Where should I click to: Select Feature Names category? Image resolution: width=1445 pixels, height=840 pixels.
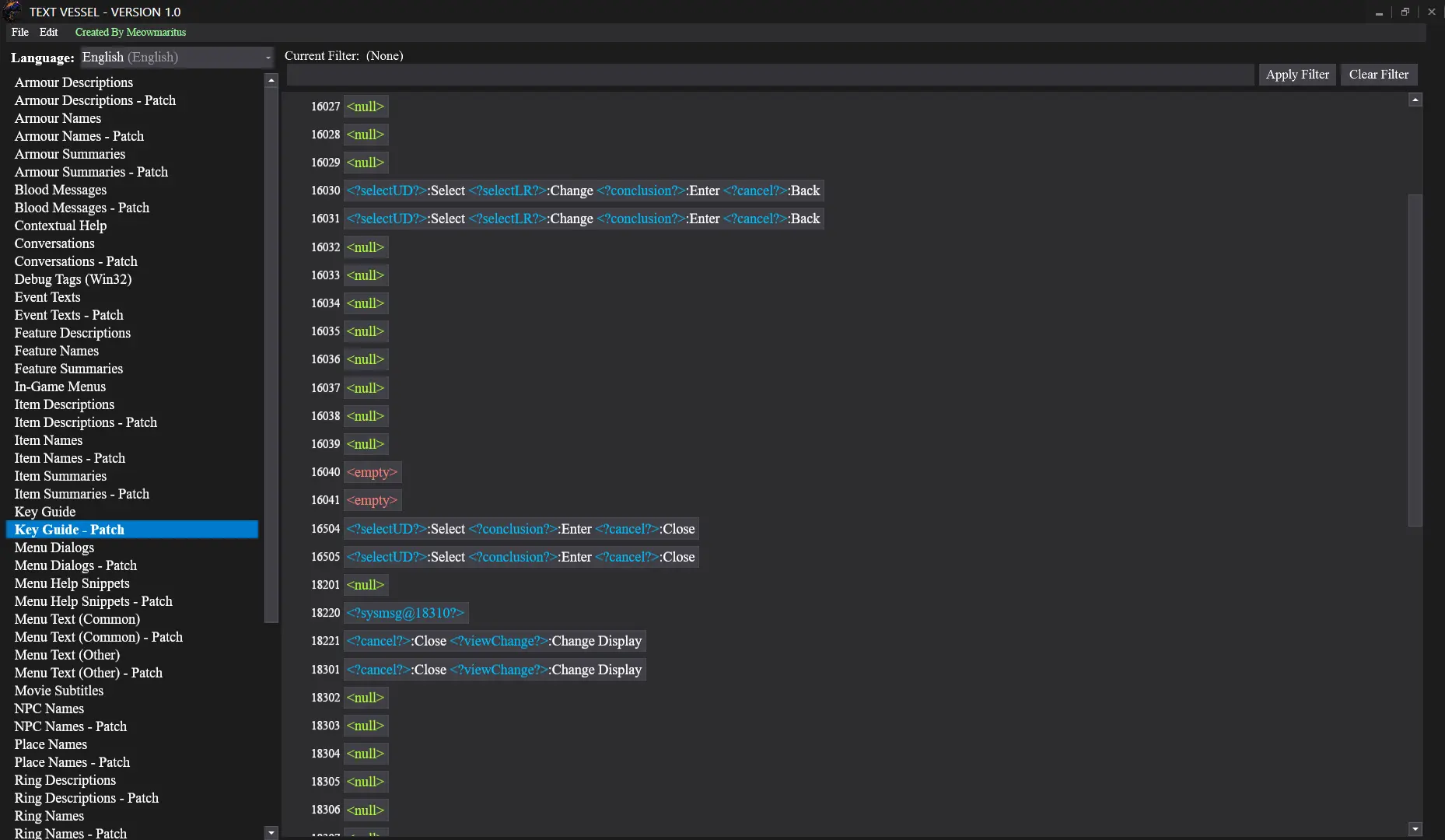pos(57,351)
